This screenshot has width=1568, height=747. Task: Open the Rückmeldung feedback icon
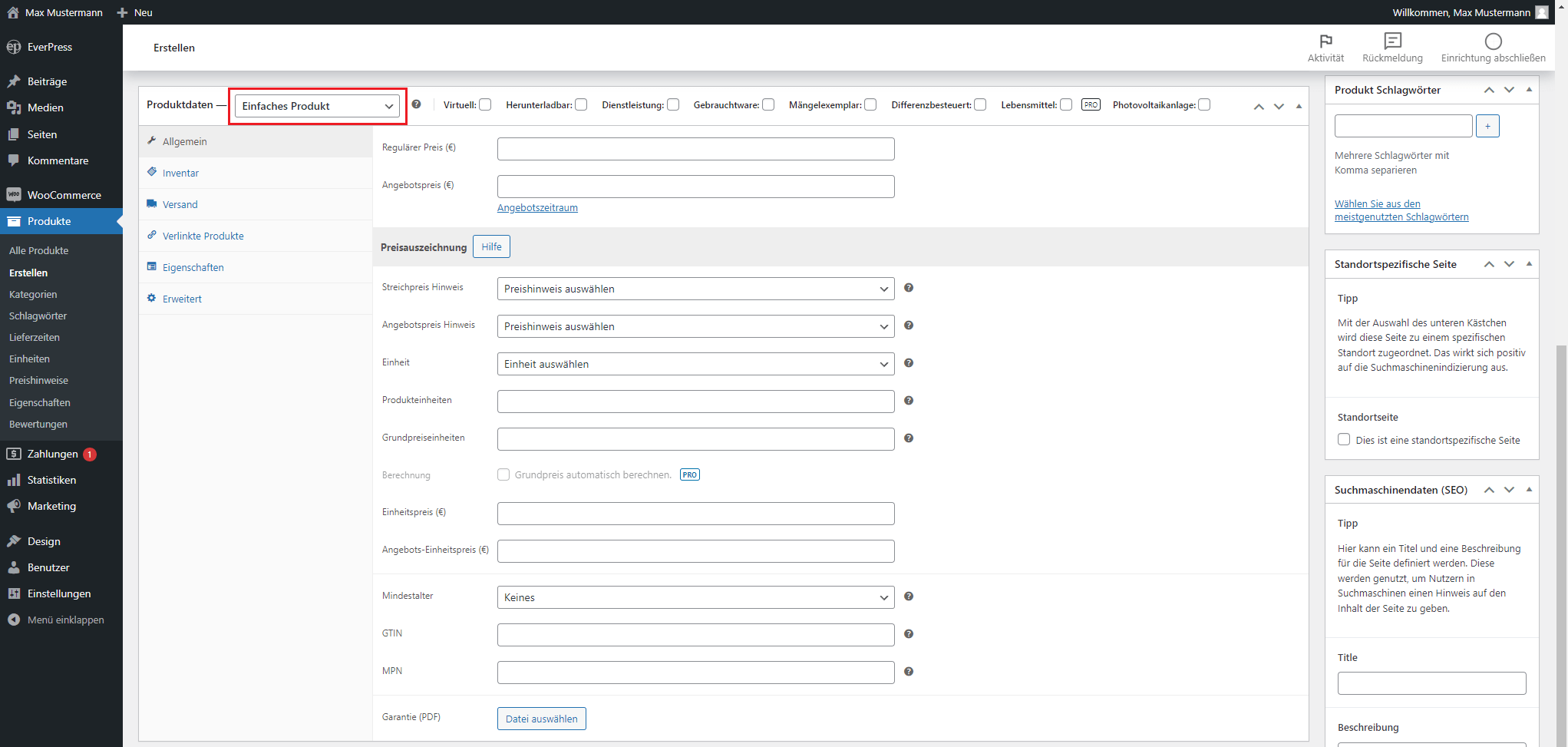pos(1392,41)
